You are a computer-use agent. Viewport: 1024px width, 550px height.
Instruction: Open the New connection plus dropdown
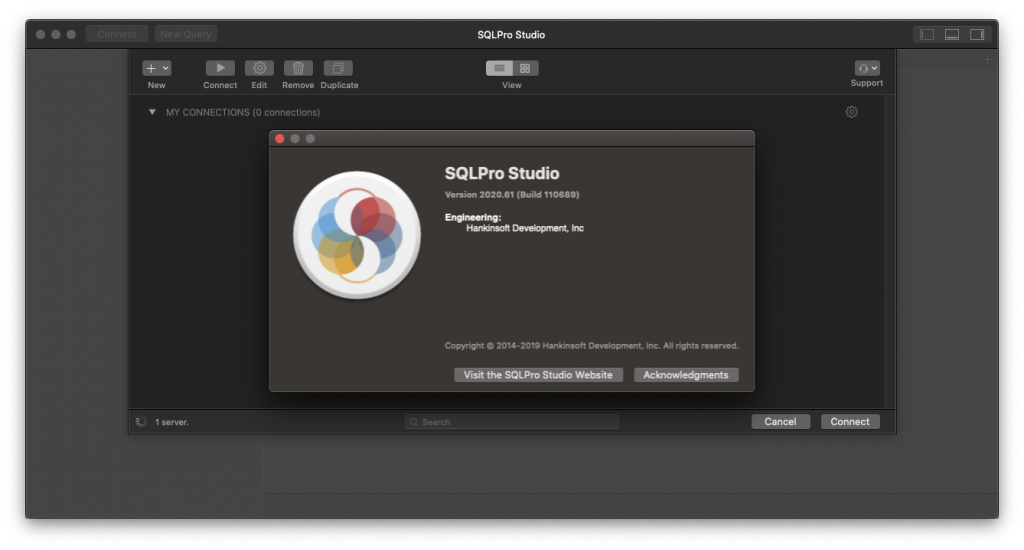pos(157,68)
